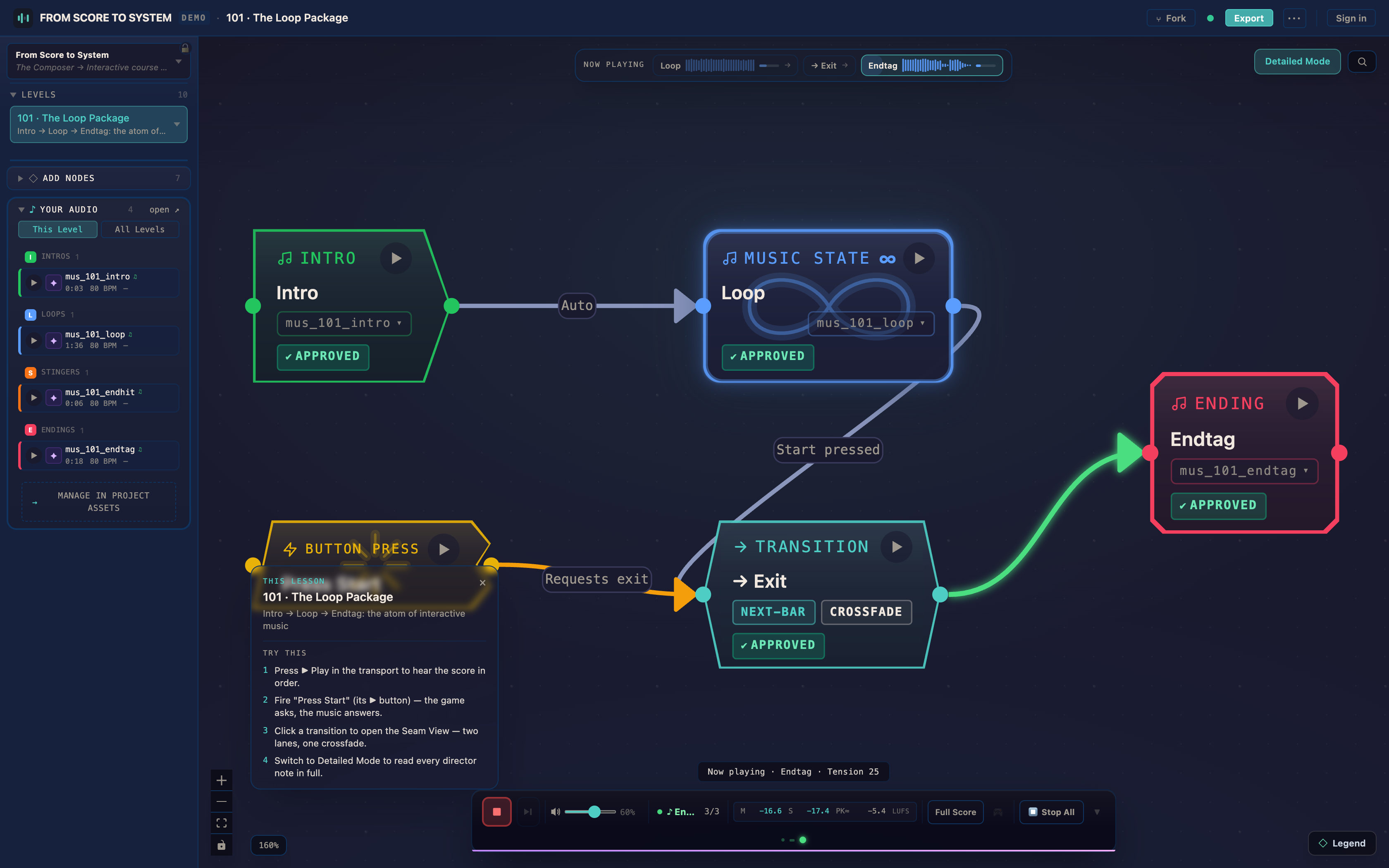Play the Ending Endtag node

[1302, 403]
